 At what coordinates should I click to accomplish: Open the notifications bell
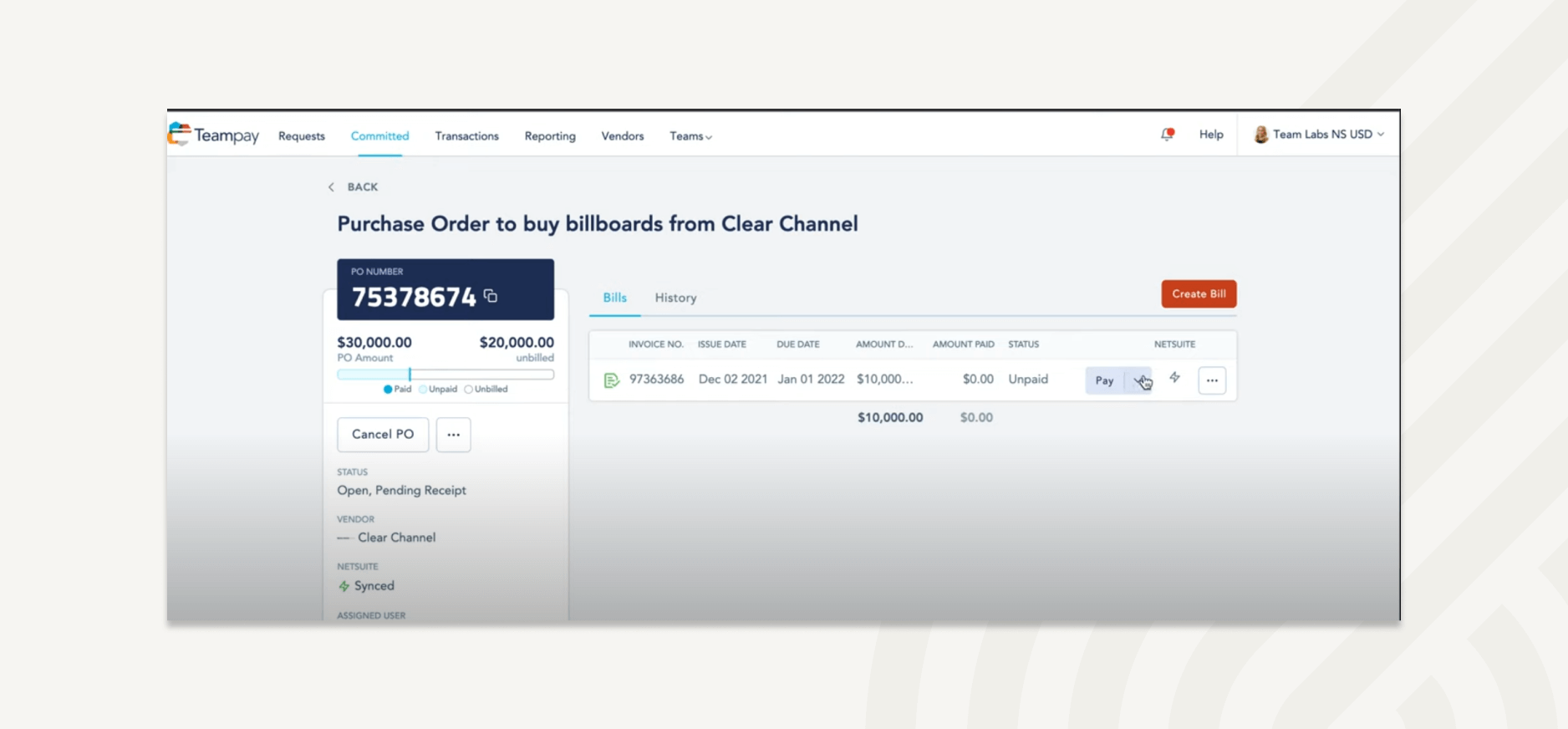(1168, 135)
